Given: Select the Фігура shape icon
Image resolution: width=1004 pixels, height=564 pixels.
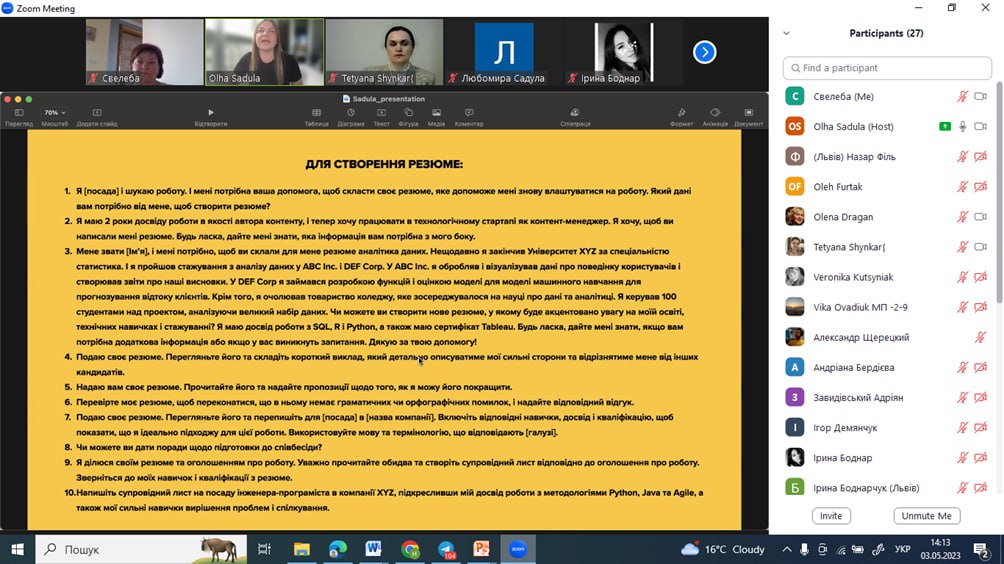Looking at the screenshot, I should coord(408,113).
